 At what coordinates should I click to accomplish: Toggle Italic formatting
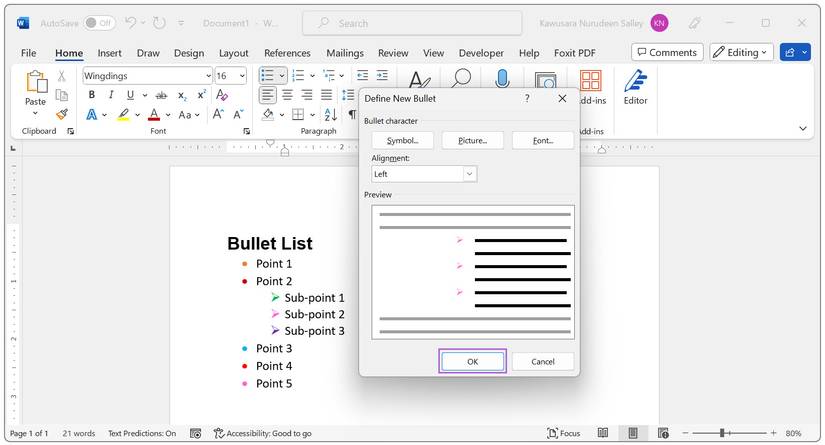(x=110, y=95)
